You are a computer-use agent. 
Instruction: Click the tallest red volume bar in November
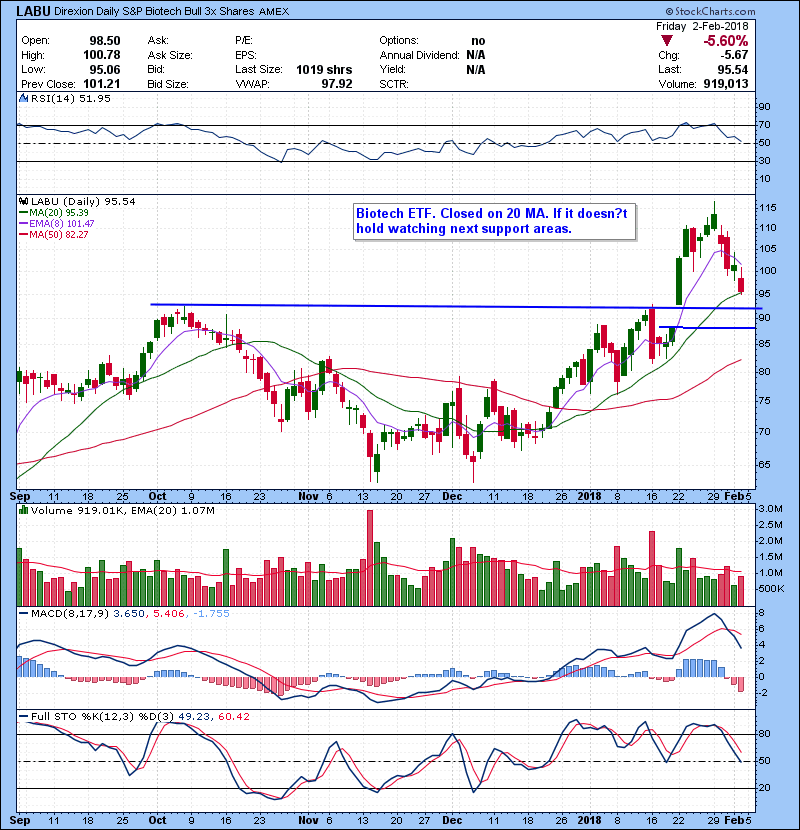(370, 558)
